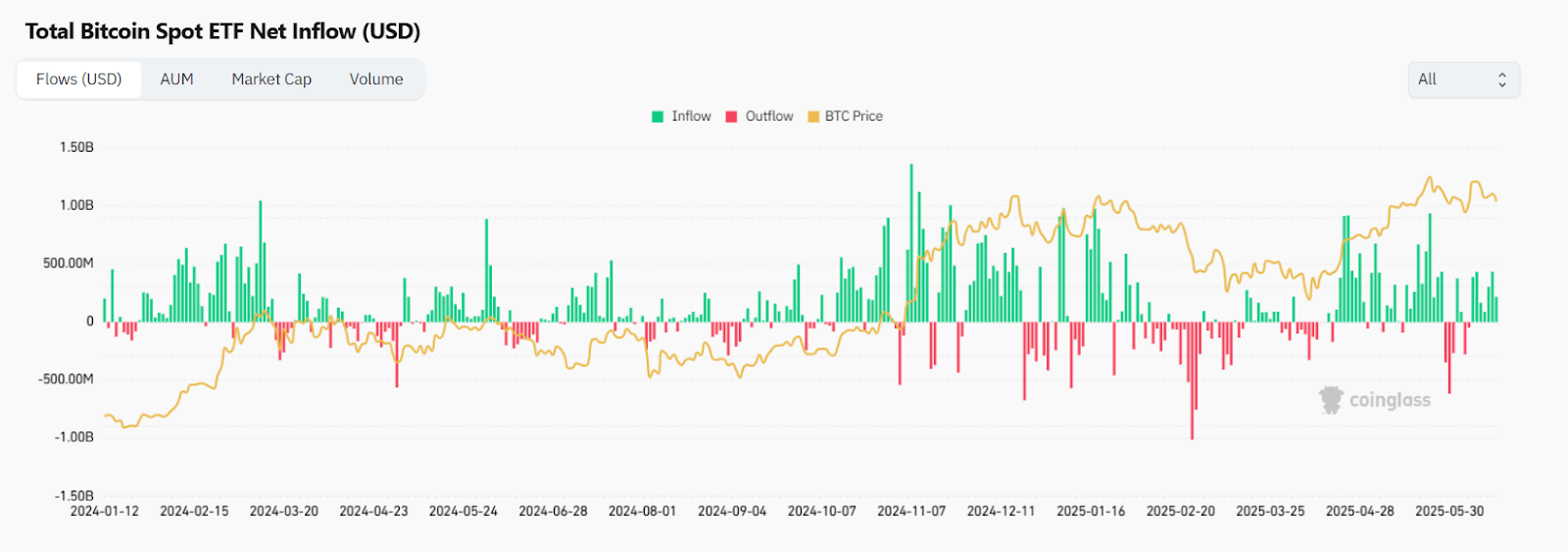Click the 2025-02-20 date label
1568x552 pixels.
1181,511
